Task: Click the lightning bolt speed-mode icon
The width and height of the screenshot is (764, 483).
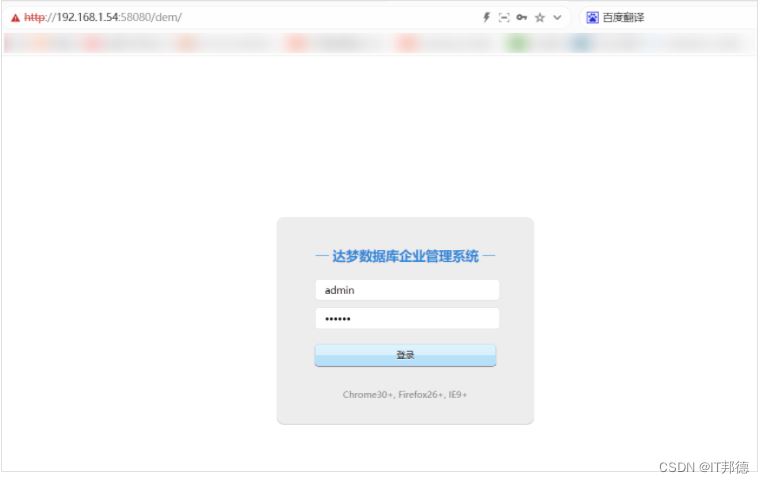Action: click(487, 18)
